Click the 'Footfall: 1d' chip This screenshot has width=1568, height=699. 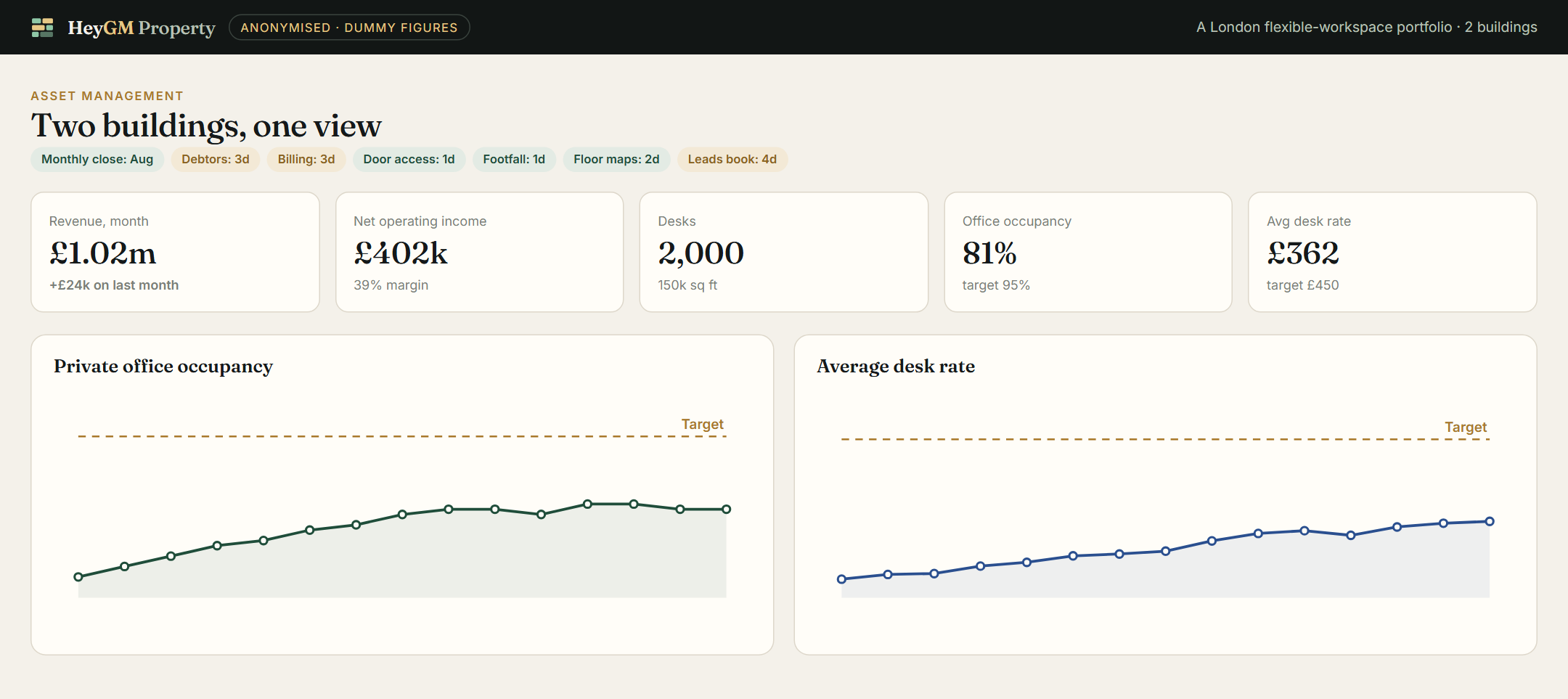[514, 160]
